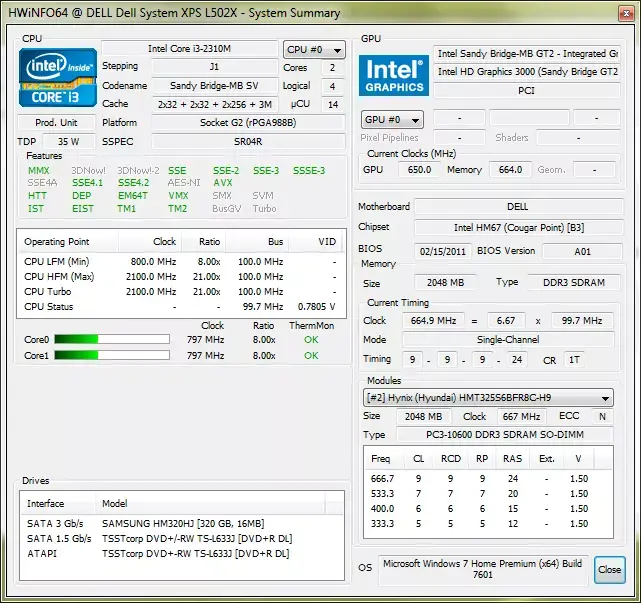641x603 pixels.
Task: Open the CPU #0 selector dropdown
Action: tap(314, 50)
